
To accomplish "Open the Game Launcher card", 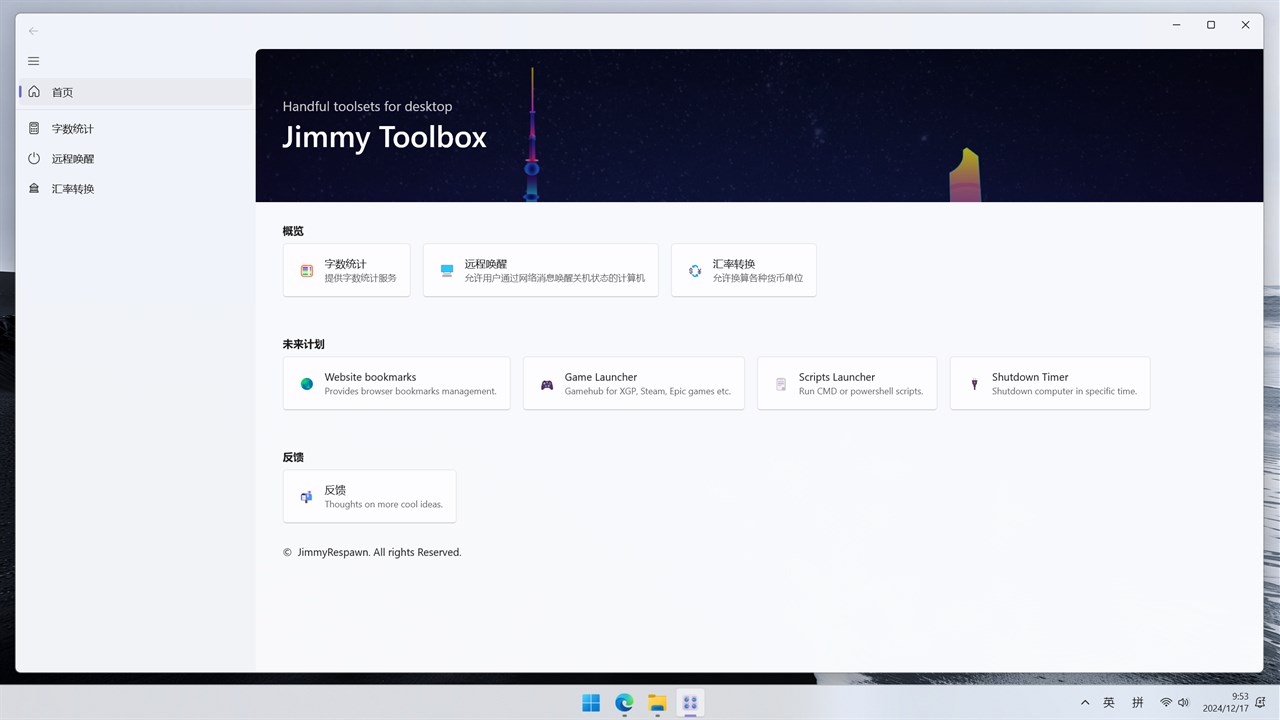I will tap(633, 383).
